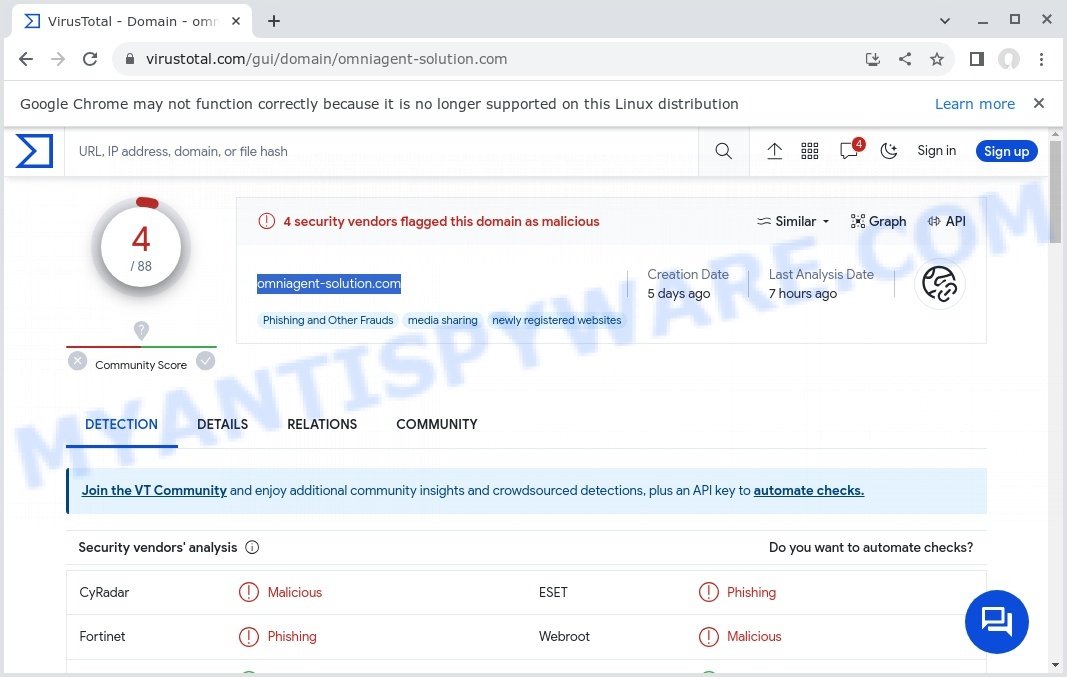The height and width of the screenshot is (677, 1067).
Task: Click the address bar URL
Action: click(x=327, y=59)
